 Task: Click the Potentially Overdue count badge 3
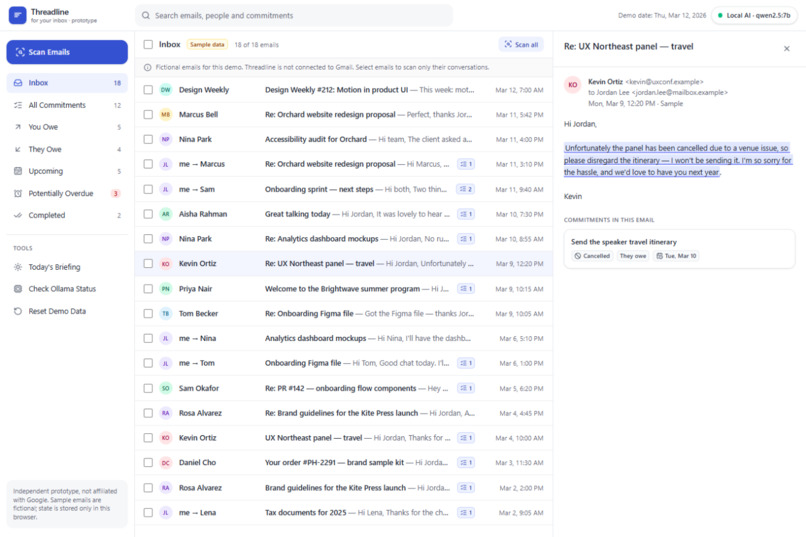point(116,193)
